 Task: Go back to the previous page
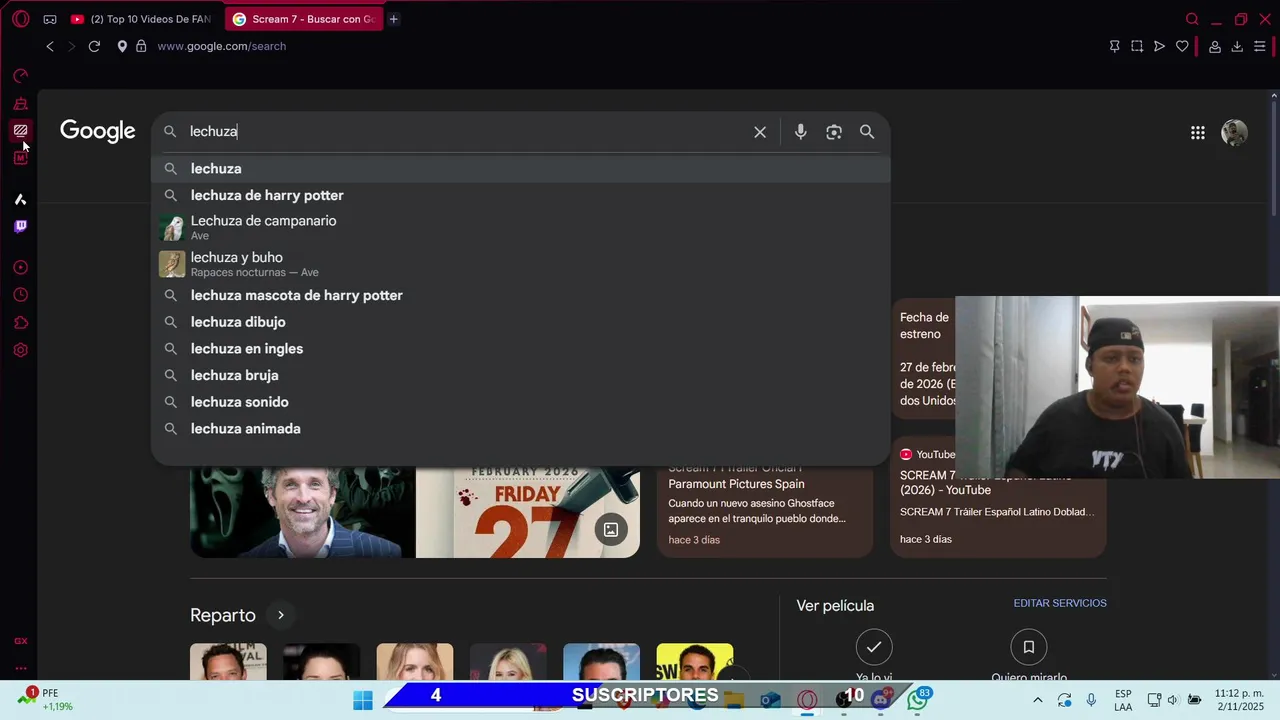[50, 46]
